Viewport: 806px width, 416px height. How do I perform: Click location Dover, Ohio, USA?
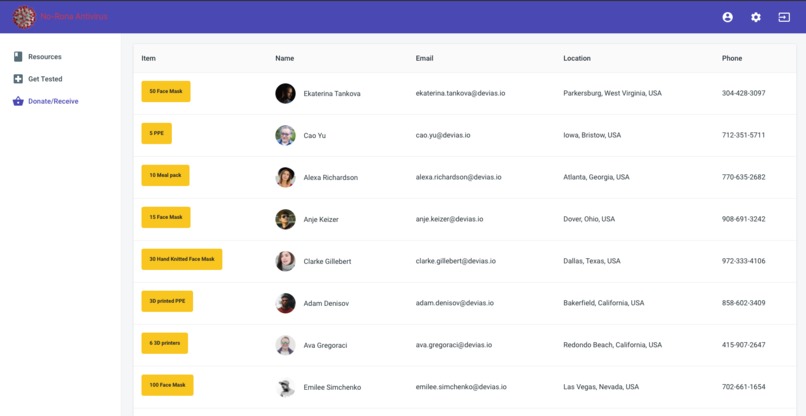pyautogui.click(x=589, y=219)
